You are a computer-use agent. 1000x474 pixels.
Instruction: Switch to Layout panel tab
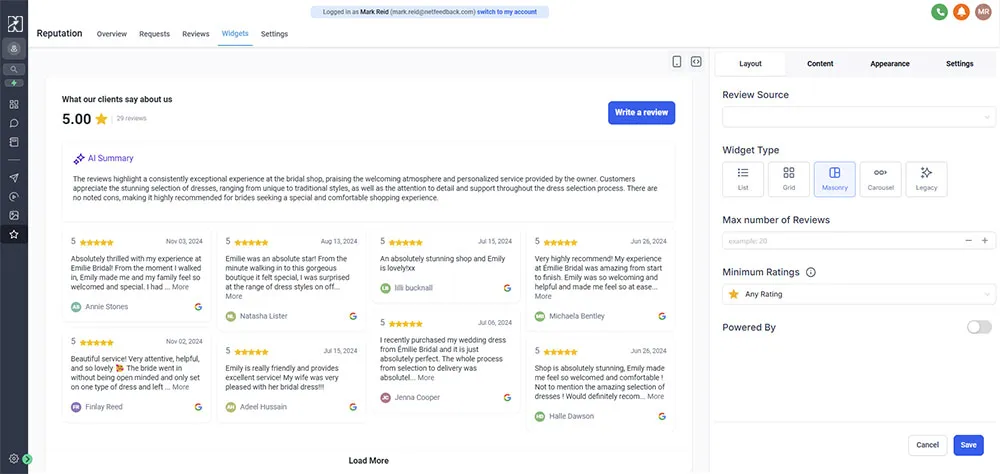click(751, 64)
